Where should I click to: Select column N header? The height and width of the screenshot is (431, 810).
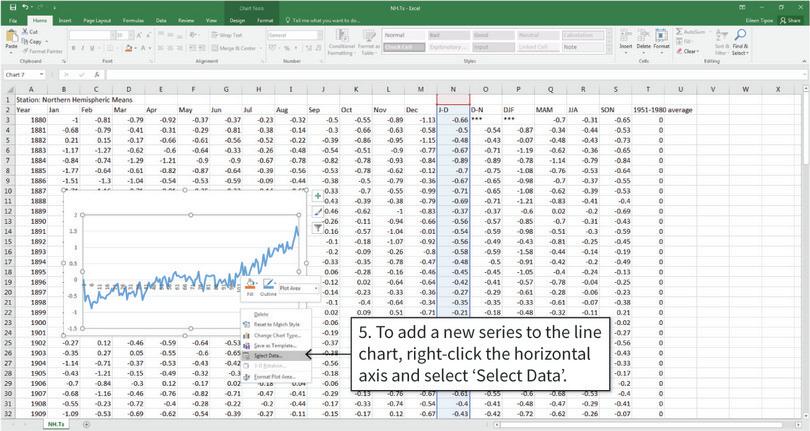(x=453, y=89)
